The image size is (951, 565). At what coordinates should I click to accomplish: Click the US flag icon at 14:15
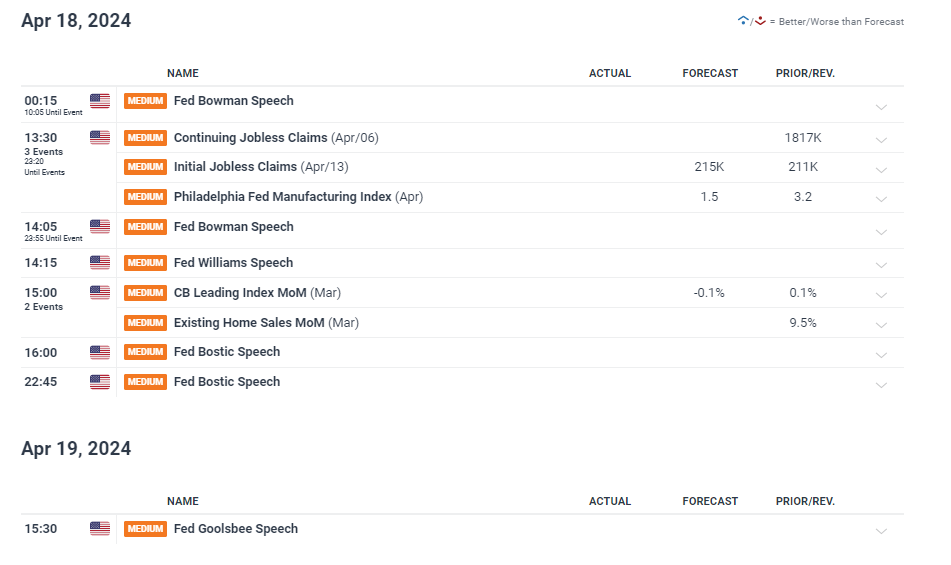[100, 262]
